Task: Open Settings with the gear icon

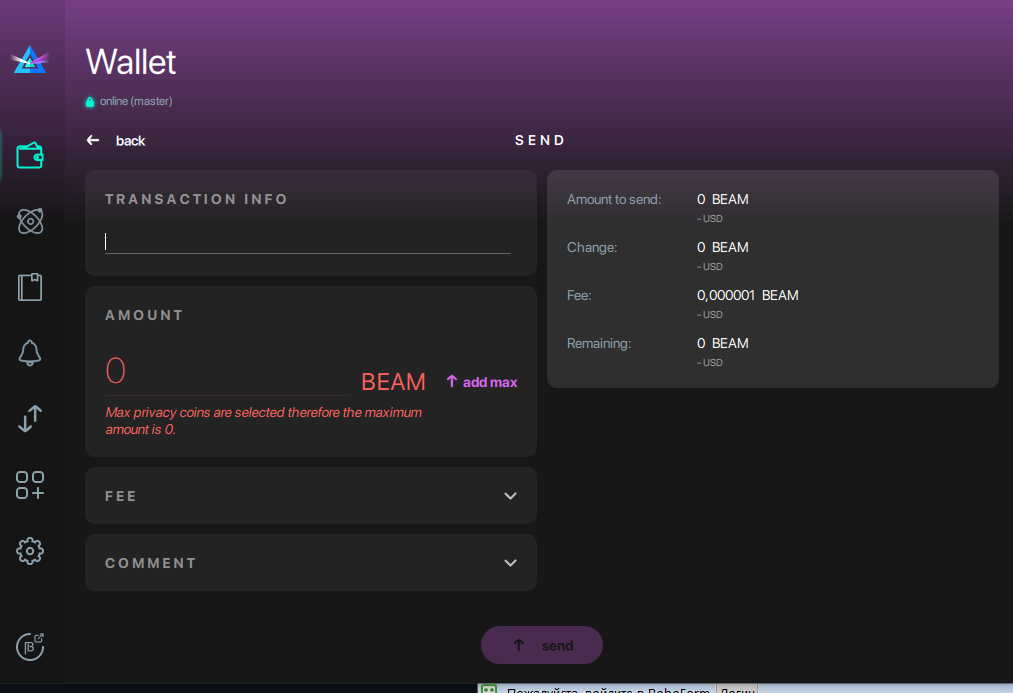Action: (x=30, y=551)
